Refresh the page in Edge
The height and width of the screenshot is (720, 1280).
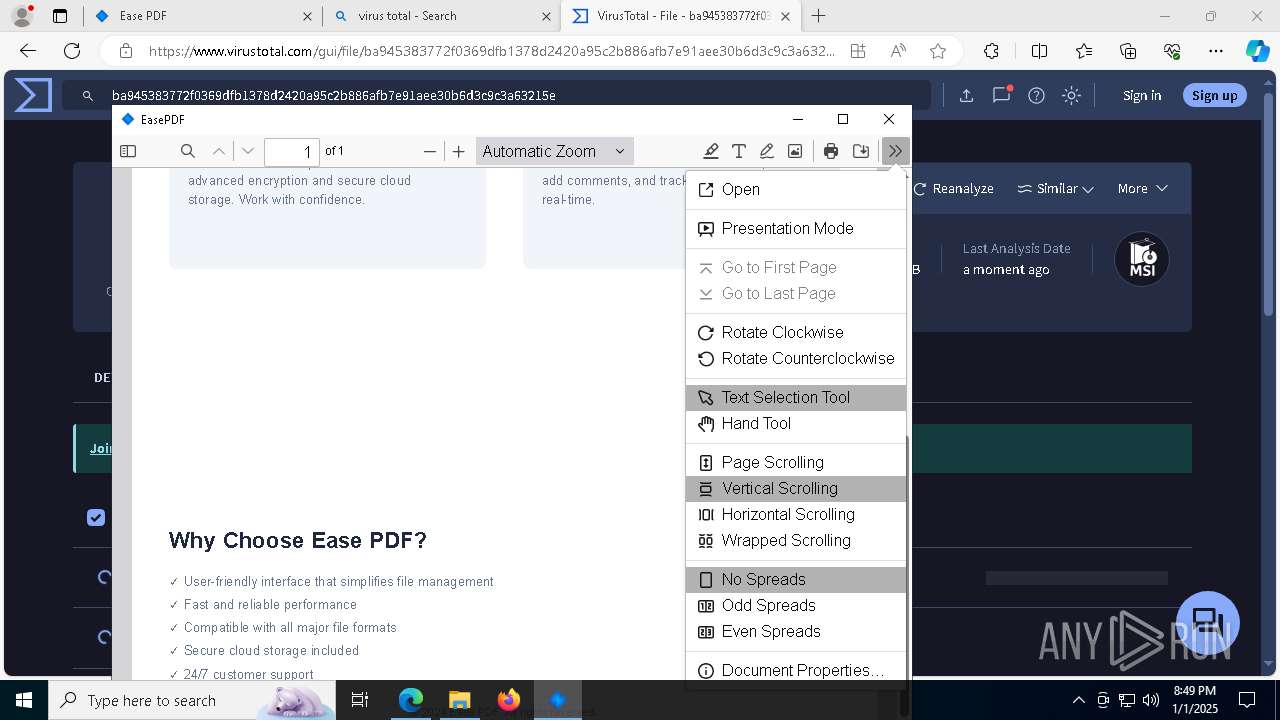(x=72, y=51)
